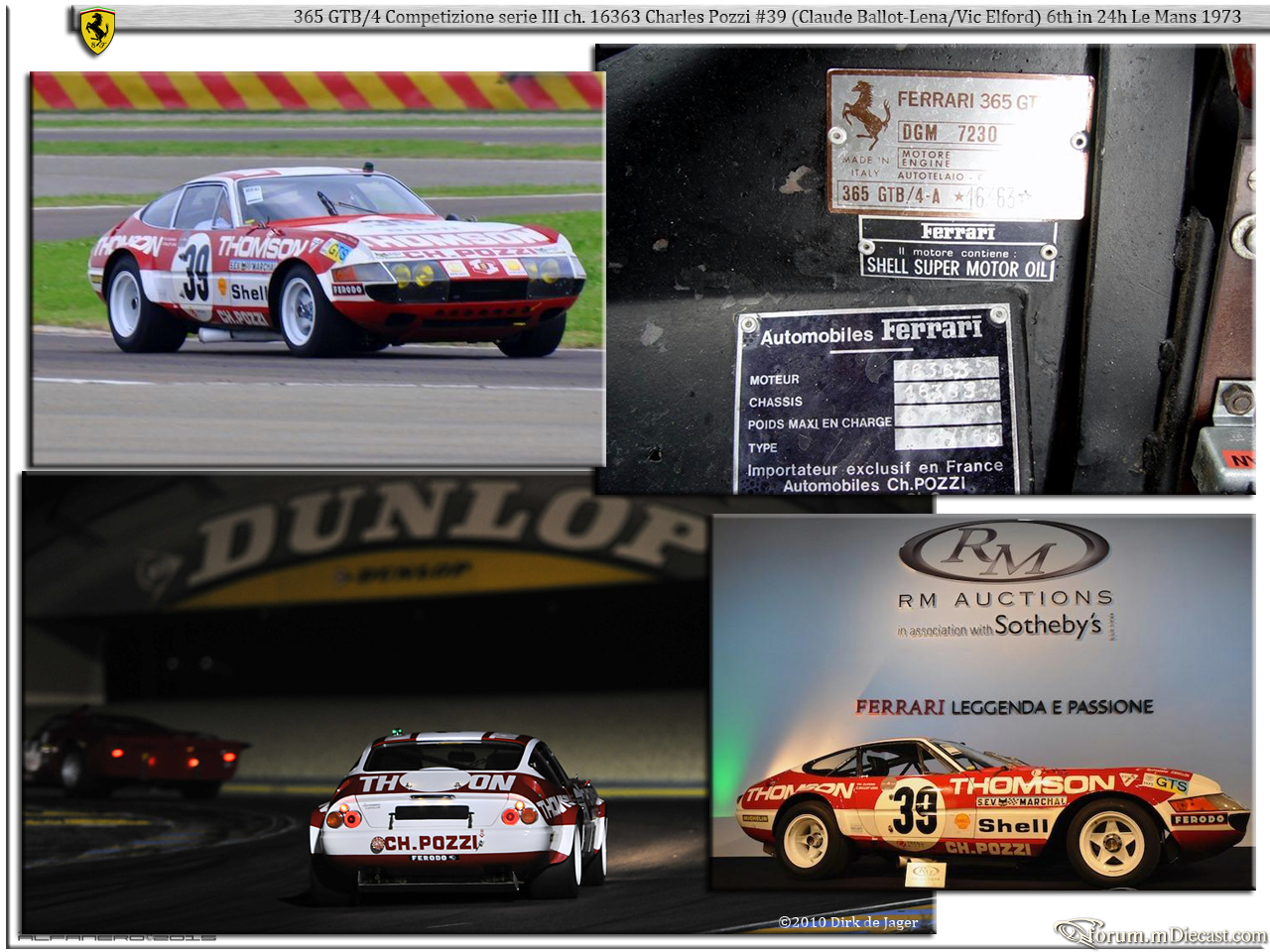Image resolution: width=1270 pixels, height=952 pixels.
Task: Click 'POIDS MAXI EN CHARGE' text
Action: [820, 423]
